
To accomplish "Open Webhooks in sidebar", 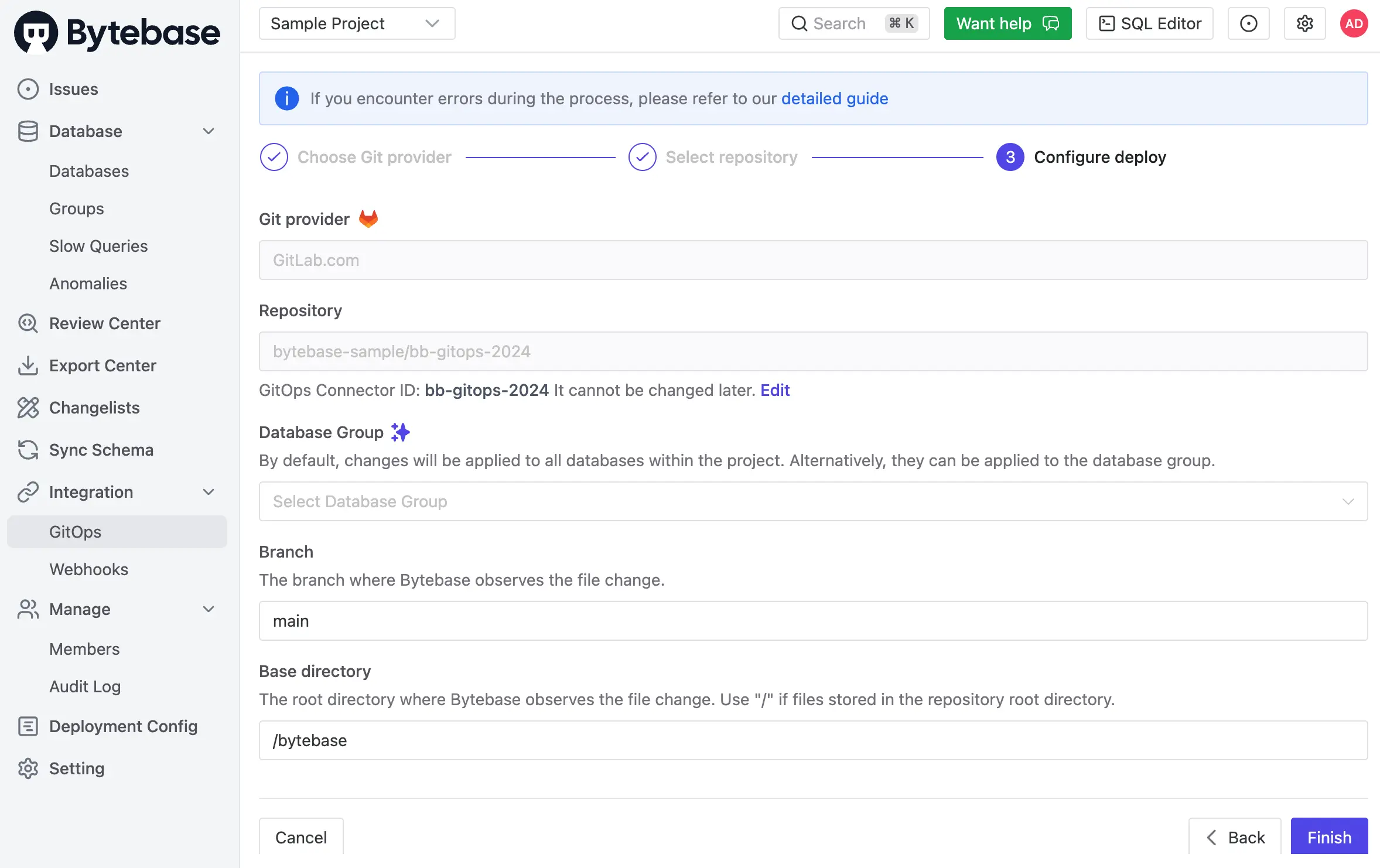I will coord(88,569).
